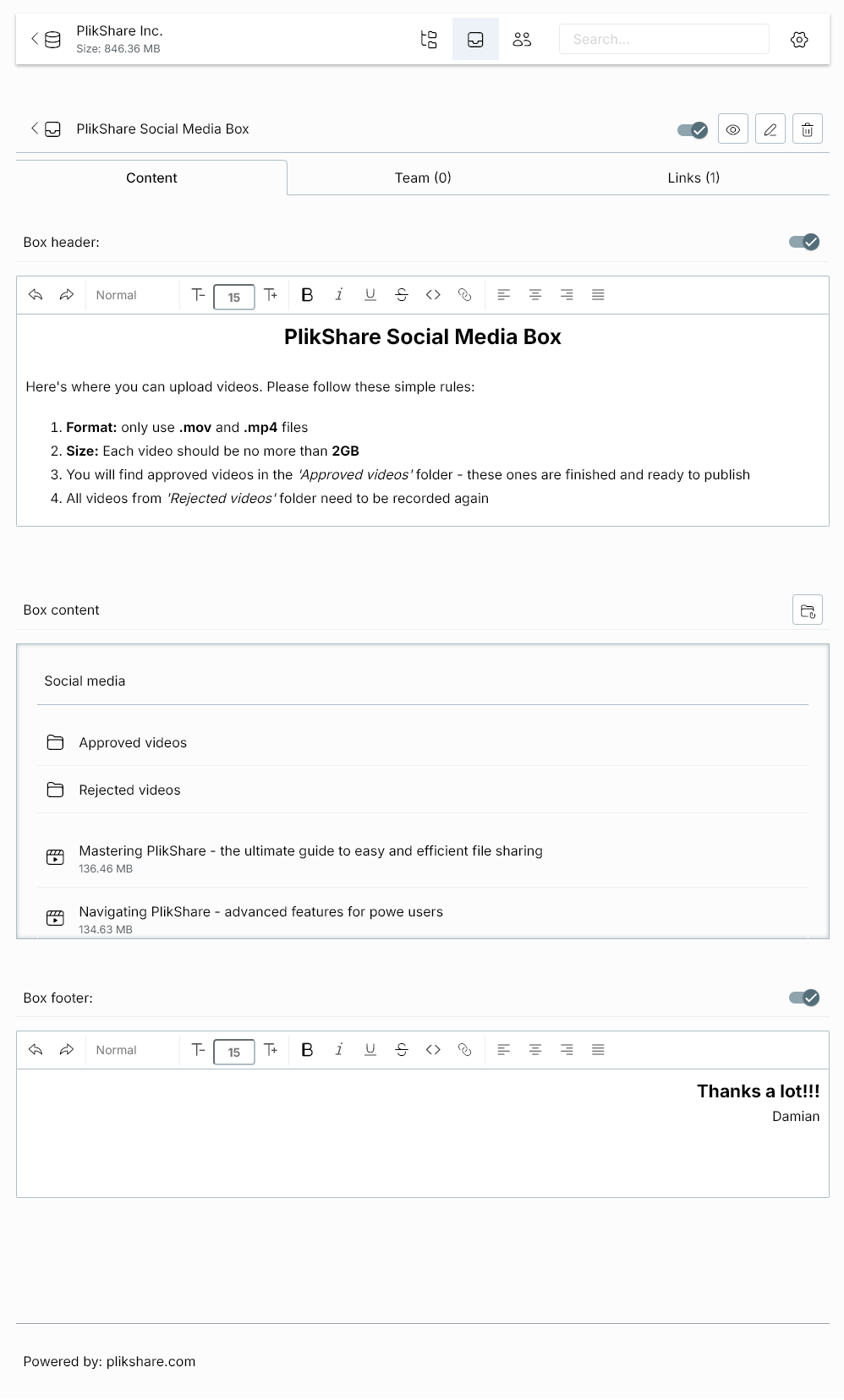The image size is (844, 1400).
Task: Click font size field in header editor
Action: click(x=234, y=297)
